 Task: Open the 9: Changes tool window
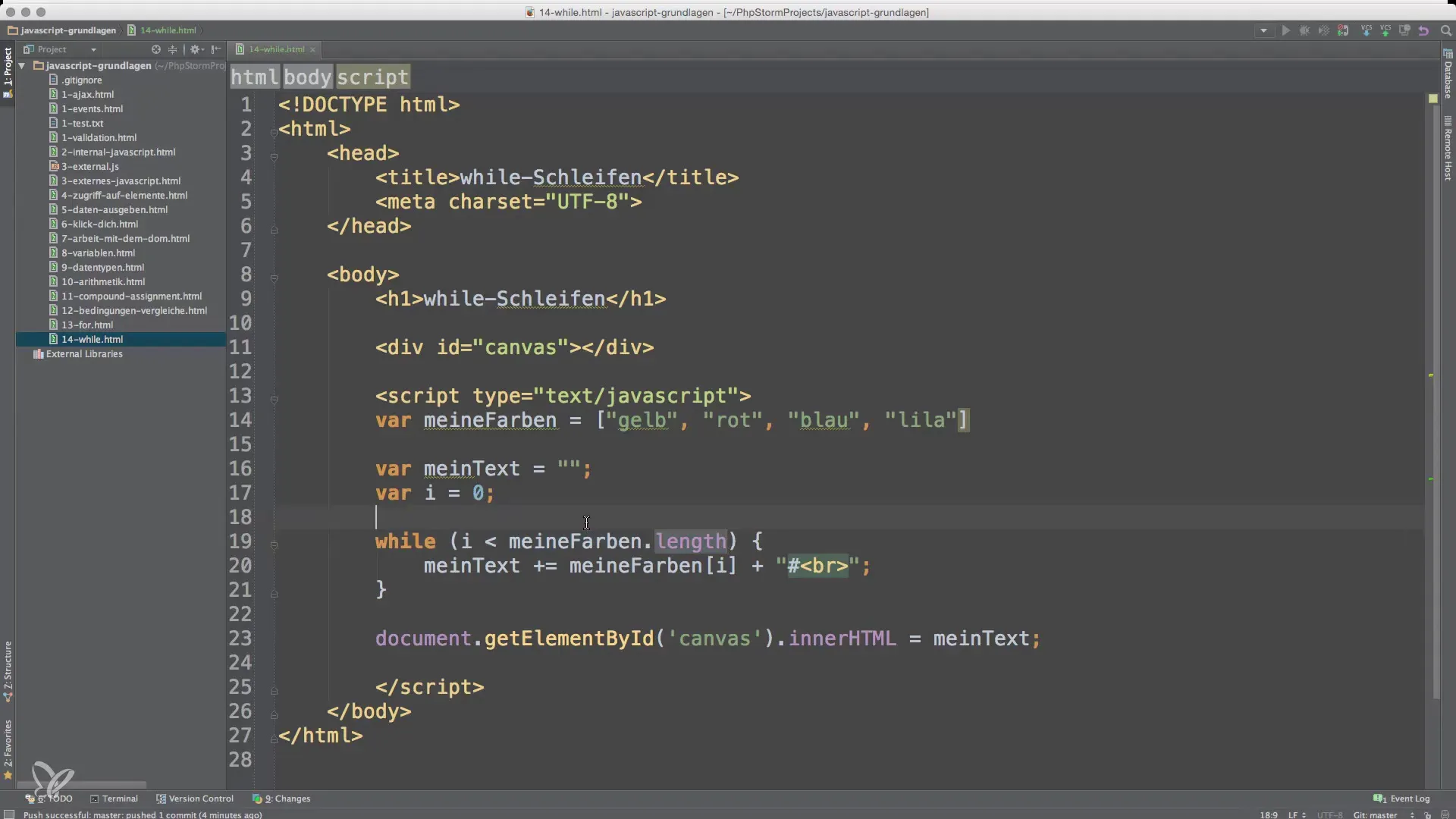click(281, 799)
